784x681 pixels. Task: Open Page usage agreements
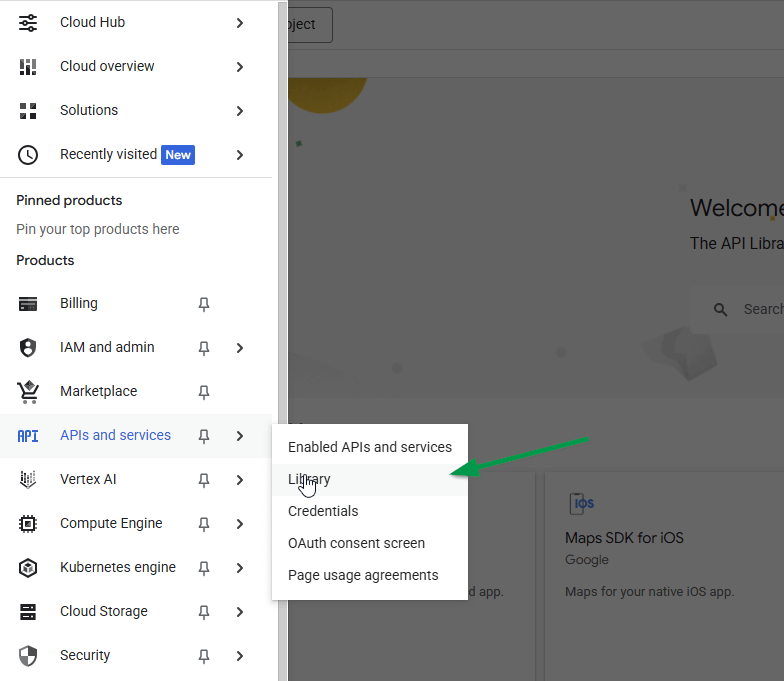370,576
